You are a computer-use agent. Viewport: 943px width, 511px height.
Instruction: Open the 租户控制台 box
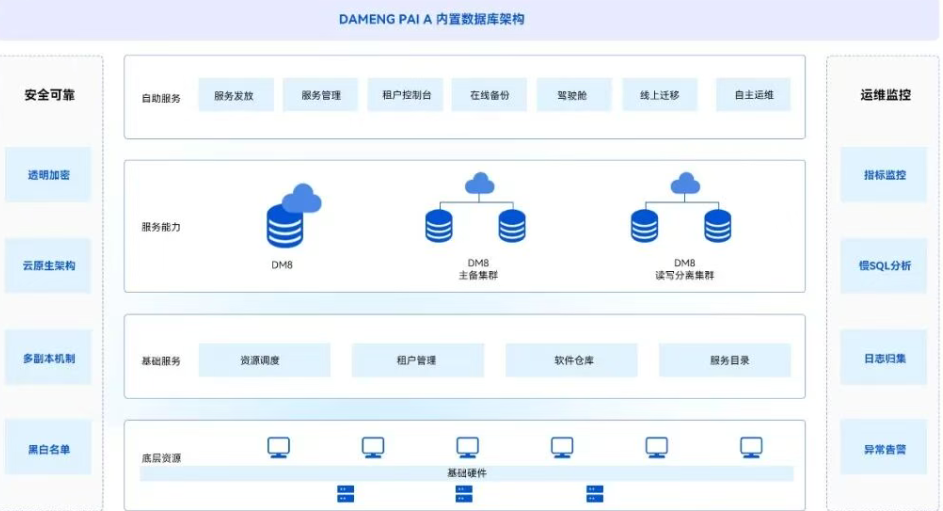pyautogui.click(x=405, y=95)
